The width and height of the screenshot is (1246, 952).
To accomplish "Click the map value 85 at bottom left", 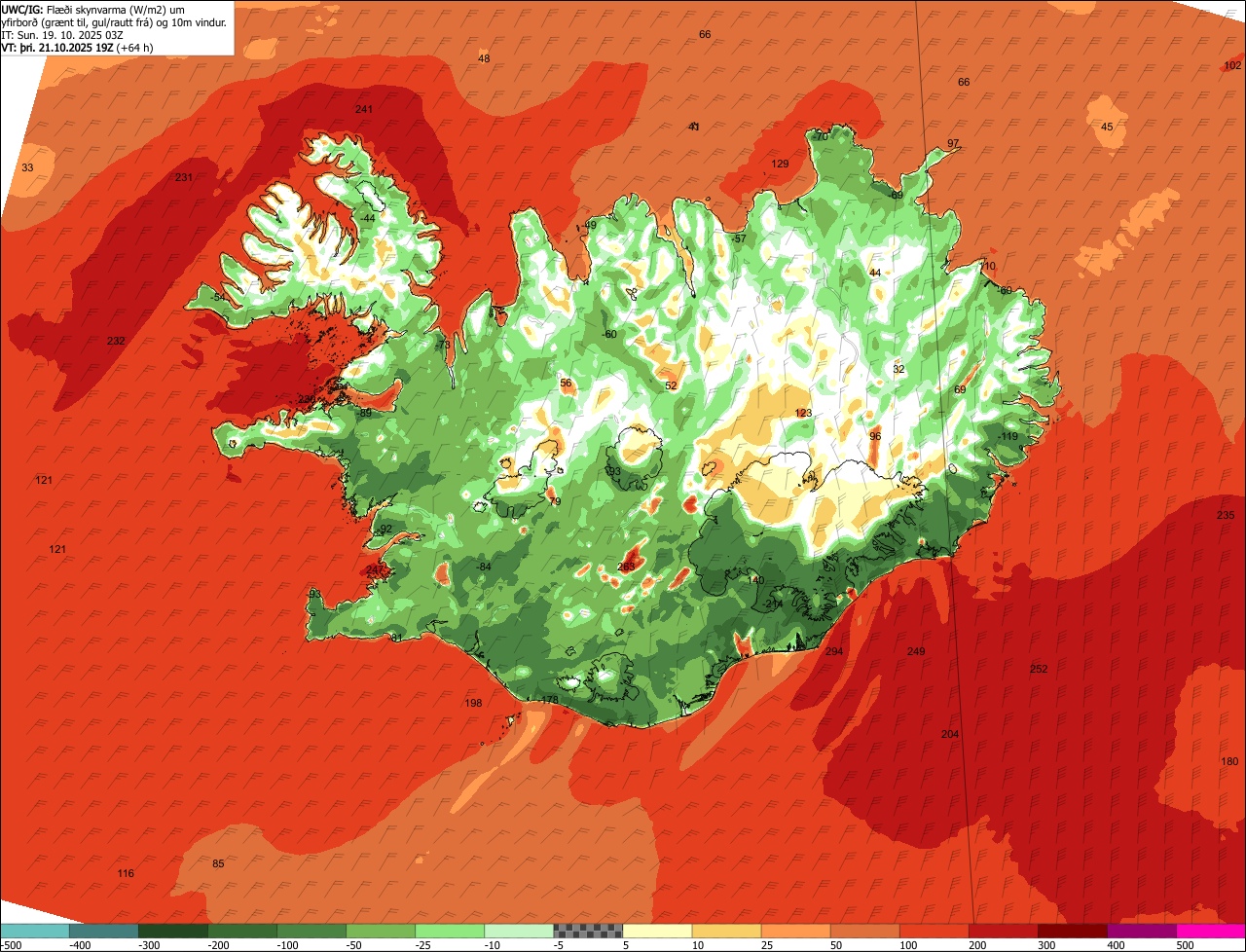I will point(218,863).
